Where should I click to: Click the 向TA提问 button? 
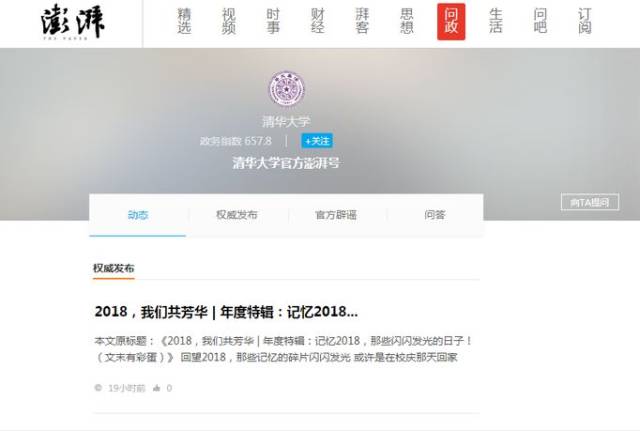point(590,202)
